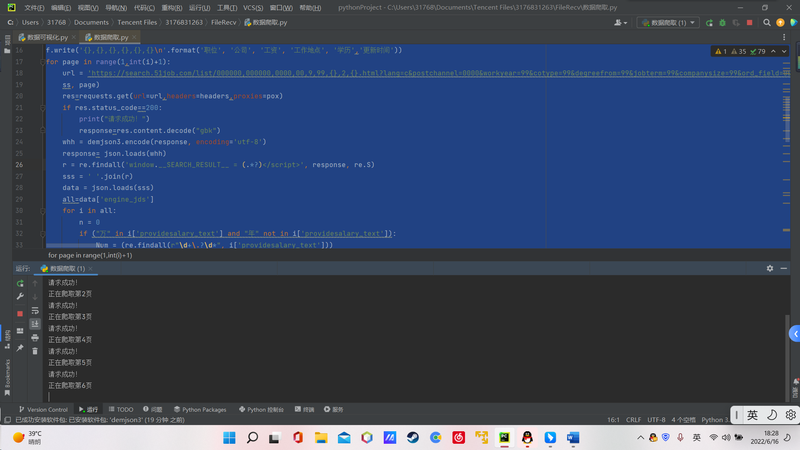Screen dimensions: 800x450
Task: Collapse the for-loop fold marker at line 17
Action: coord(43,62)
